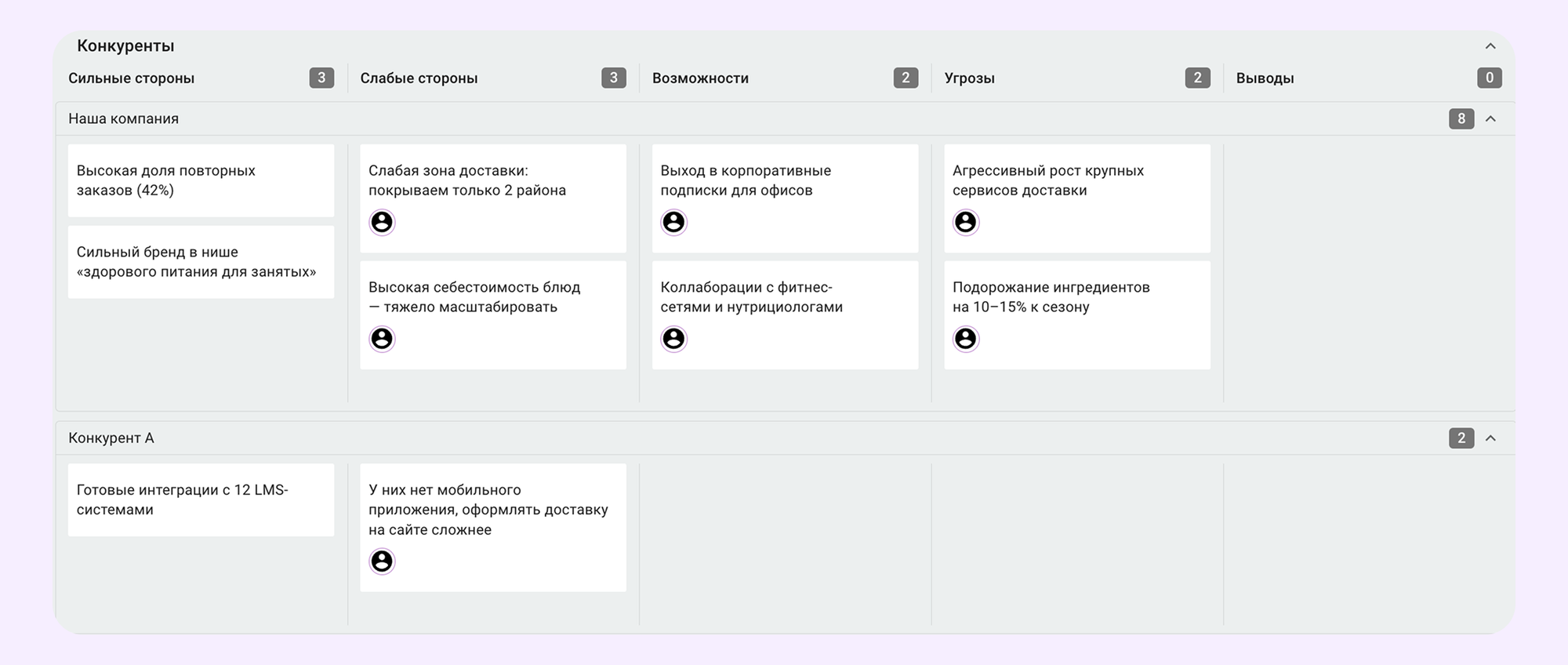Click the avatar on «Высокая себестоимость блюд» card
This screenshot has height=665, width=1568.
(x=382, y=339)
